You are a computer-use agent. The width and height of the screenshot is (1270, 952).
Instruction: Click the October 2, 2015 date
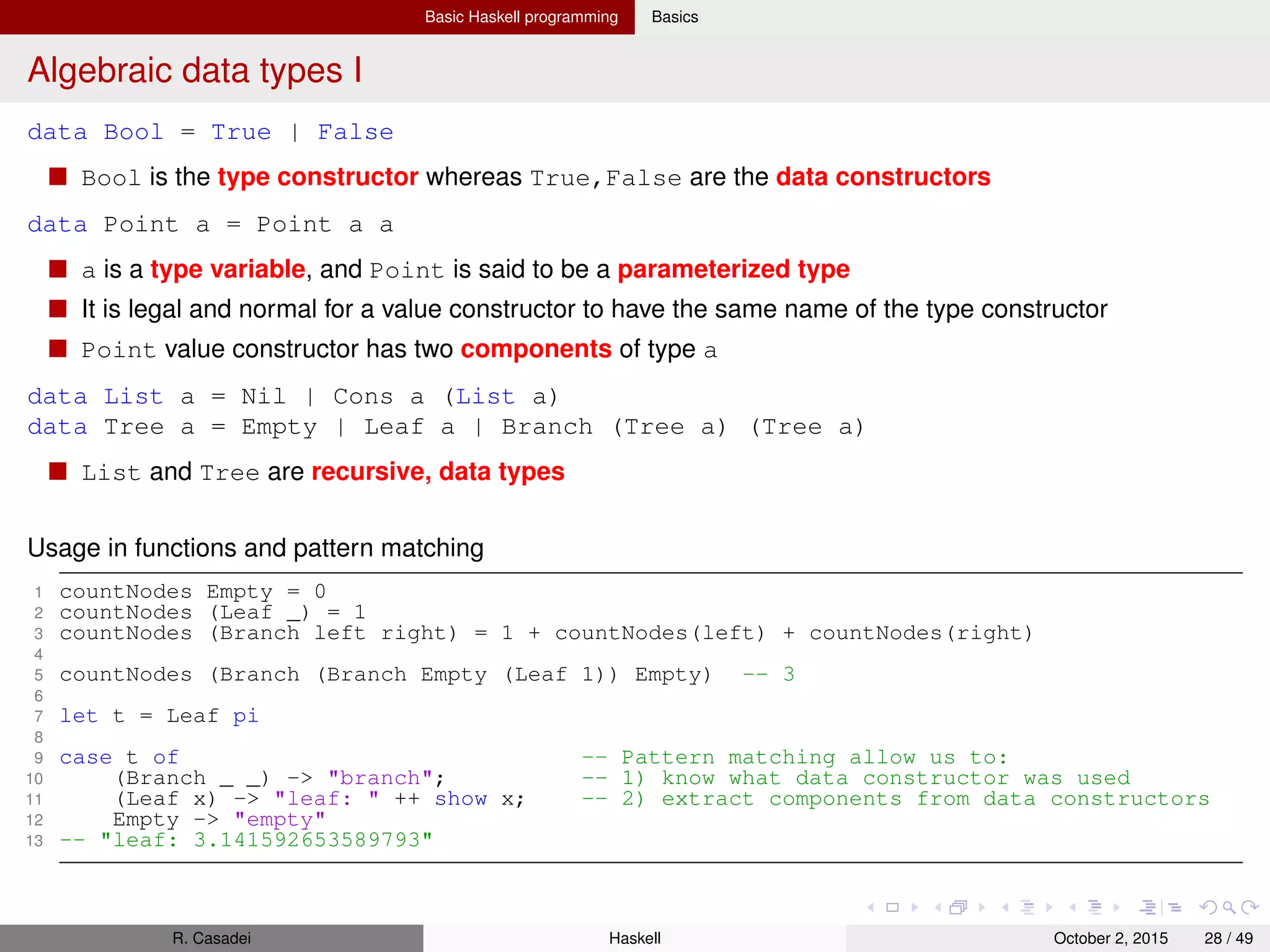pyautogui.click(x=1111, y=938)
